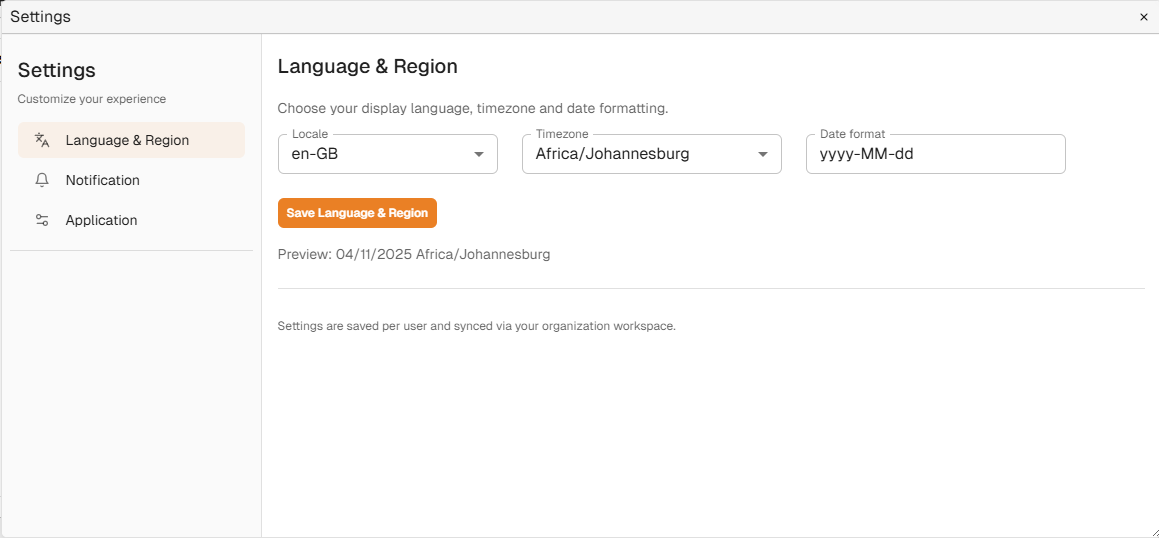Click the Language & Region page heading
The height and width of the screenshot is (538, 1159).
click(367, 67)
